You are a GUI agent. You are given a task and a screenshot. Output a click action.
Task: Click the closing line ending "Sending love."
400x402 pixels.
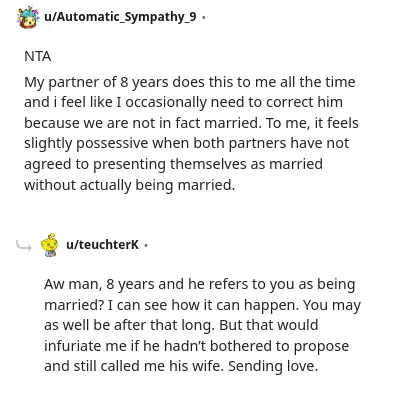[x=181, y=366]
